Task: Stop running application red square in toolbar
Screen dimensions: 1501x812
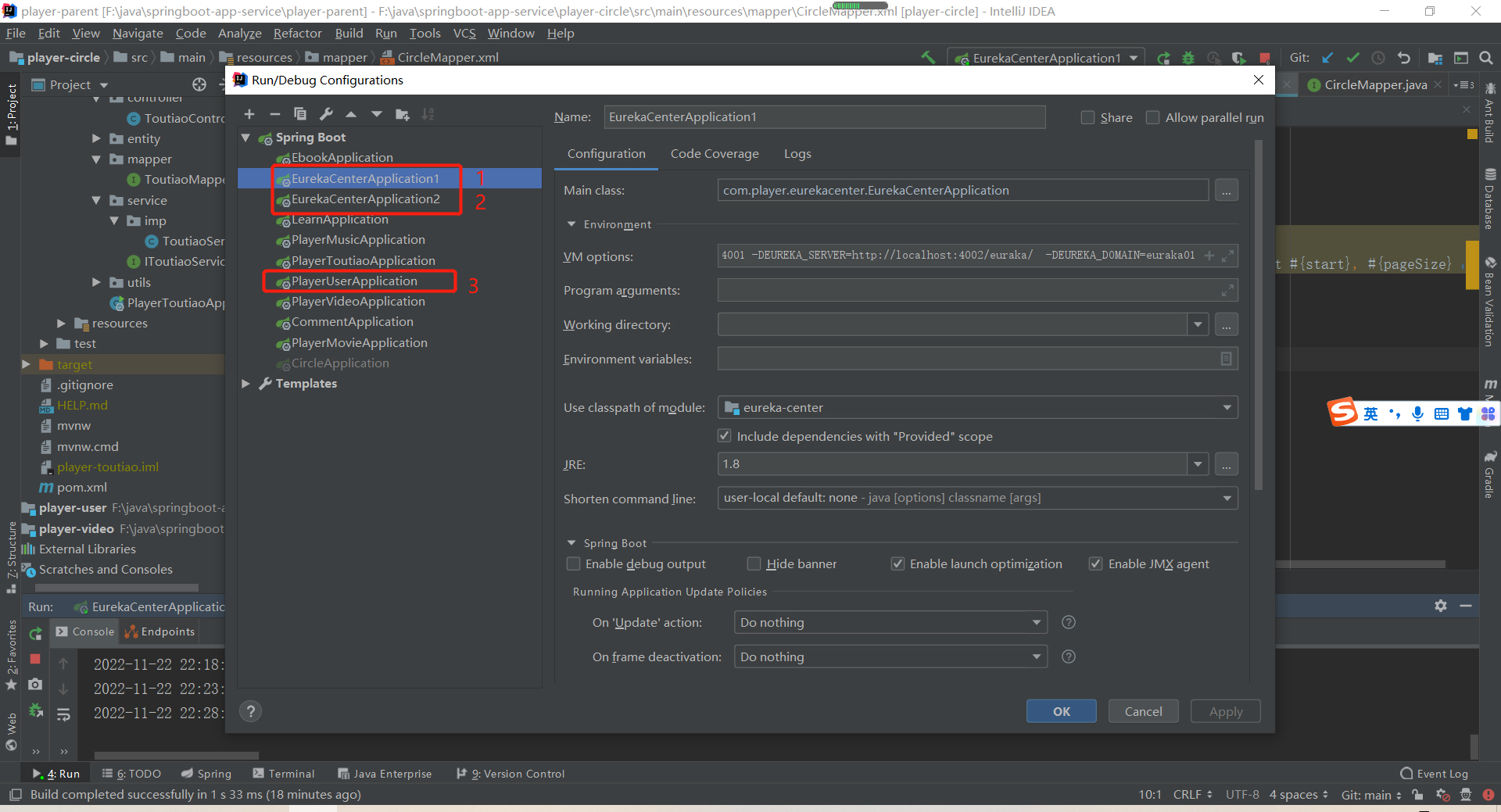Action: click(1265, 58)
